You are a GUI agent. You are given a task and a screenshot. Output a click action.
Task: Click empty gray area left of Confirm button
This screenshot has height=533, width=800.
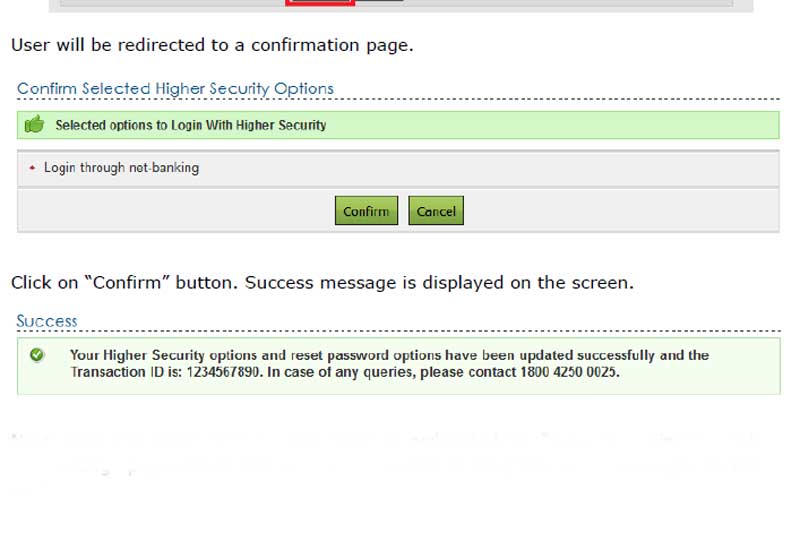(x=170, y=211)
